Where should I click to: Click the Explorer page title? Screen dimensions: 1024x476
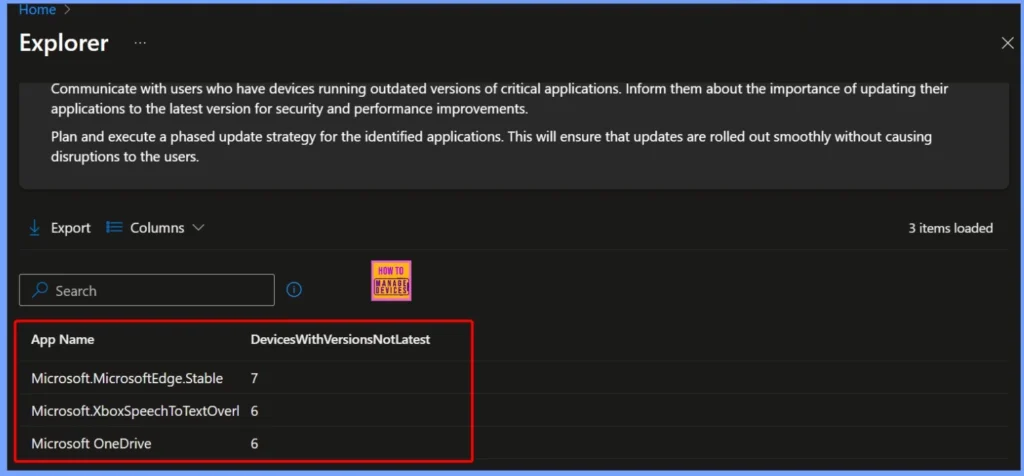[x=64, y=43]
